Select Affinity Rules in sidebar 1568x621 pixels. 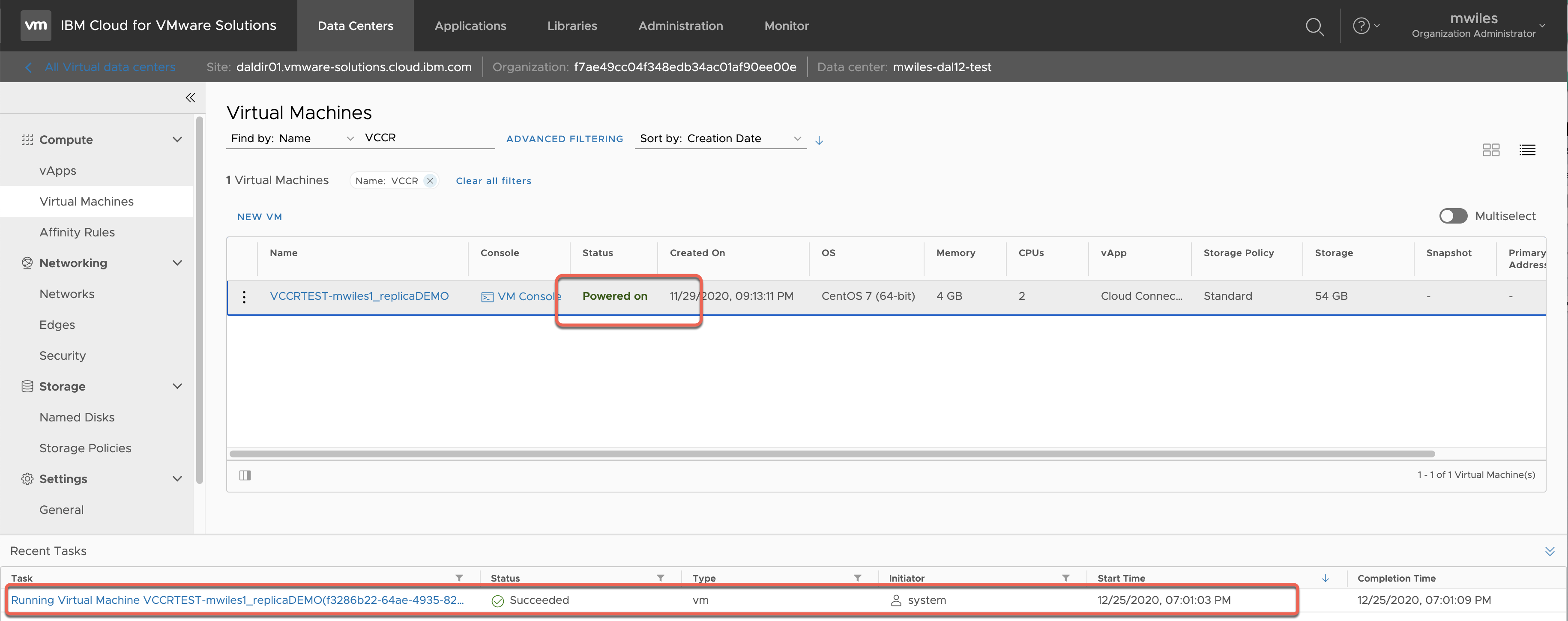click(77, 233)
